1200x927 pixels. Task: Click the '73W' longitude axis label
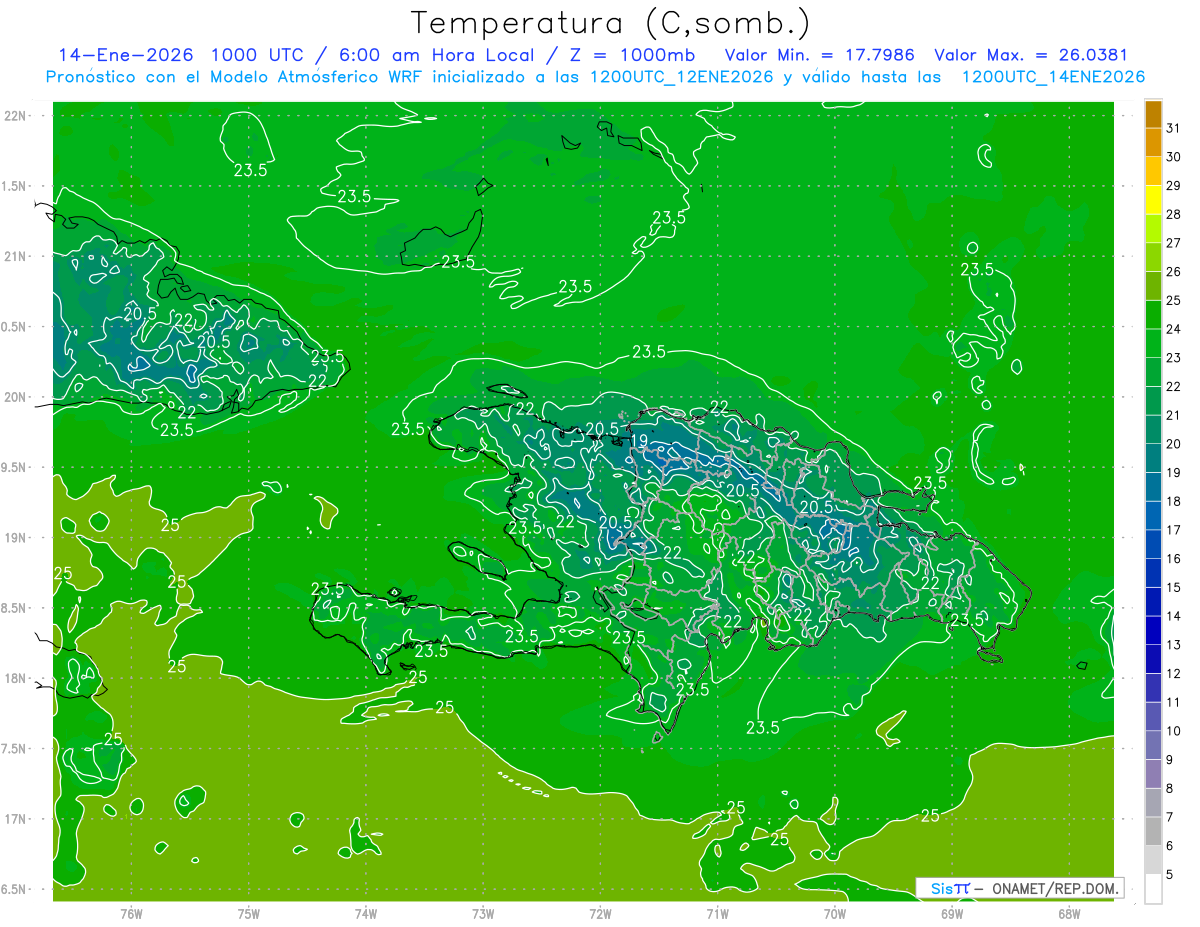483,913
